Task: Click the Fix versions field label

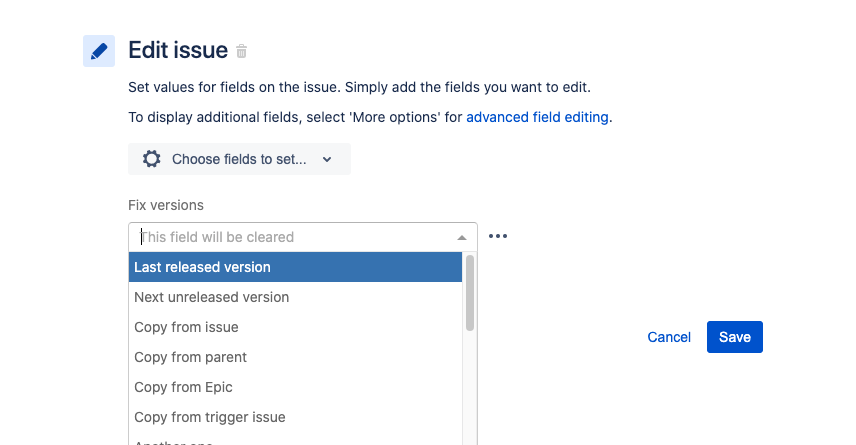Action: tap(166, 205)
